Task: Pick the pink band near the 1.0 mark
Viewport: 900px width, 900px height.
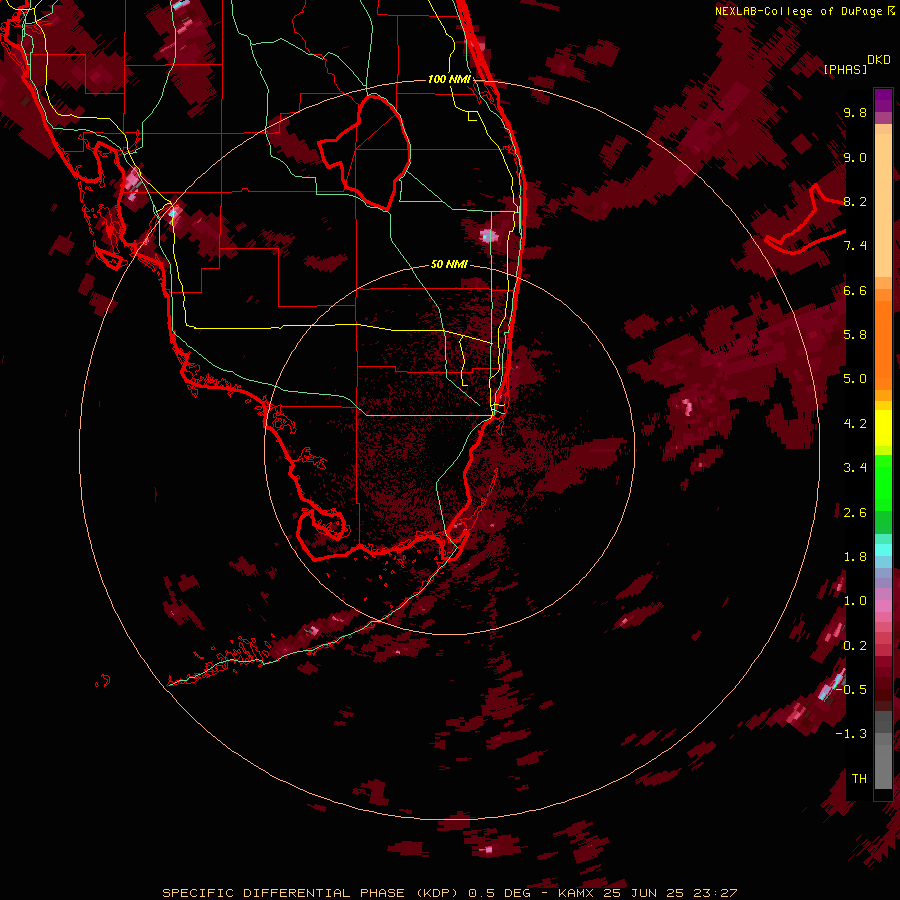Action: pyautogui.click(x=883, y=606)
